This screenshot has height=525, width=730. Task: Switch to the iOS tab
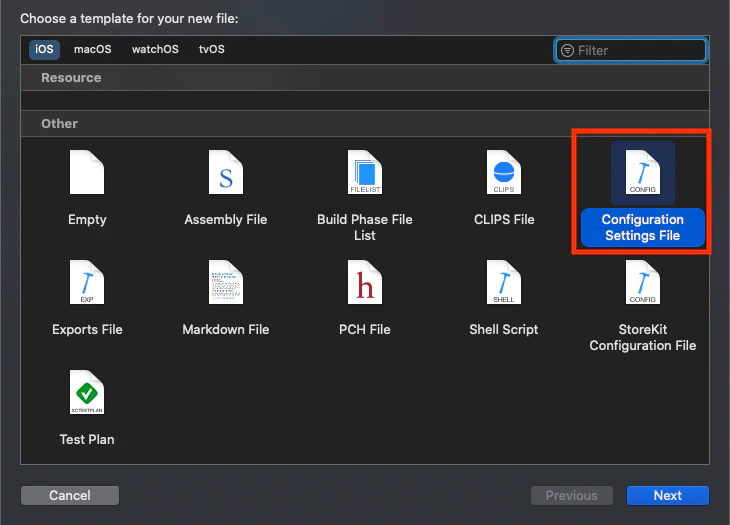(44, 49)
